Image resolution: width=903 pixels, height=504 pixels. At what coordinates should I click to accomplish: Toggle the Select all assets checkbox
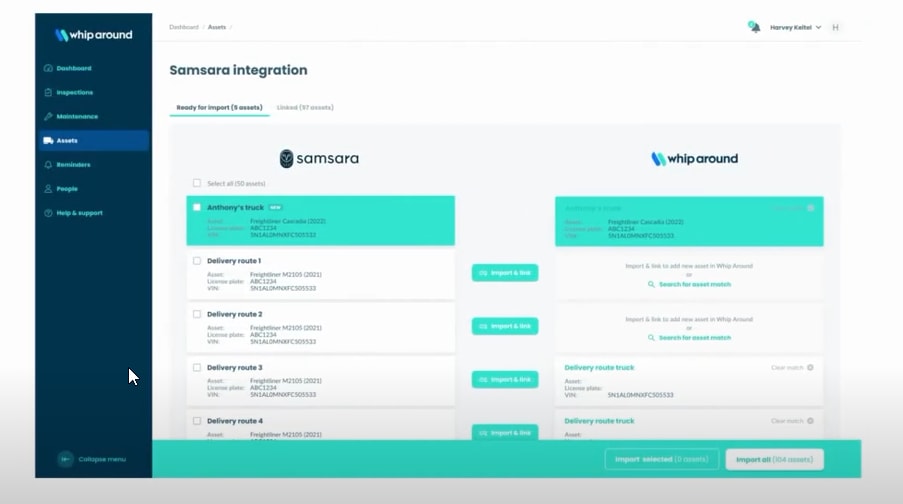197,183
